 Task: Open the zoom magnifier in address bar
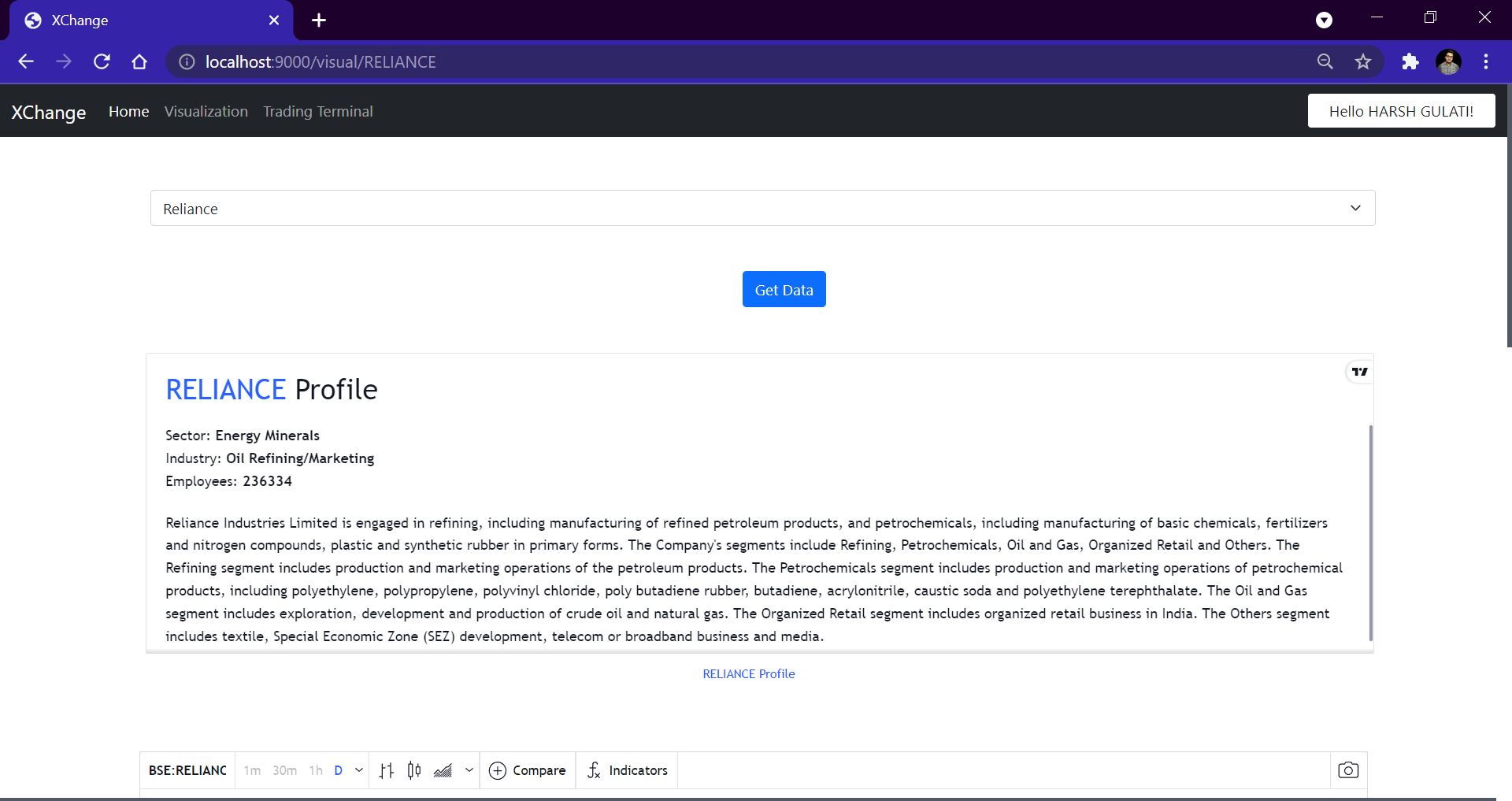(x=1325, y=61)
